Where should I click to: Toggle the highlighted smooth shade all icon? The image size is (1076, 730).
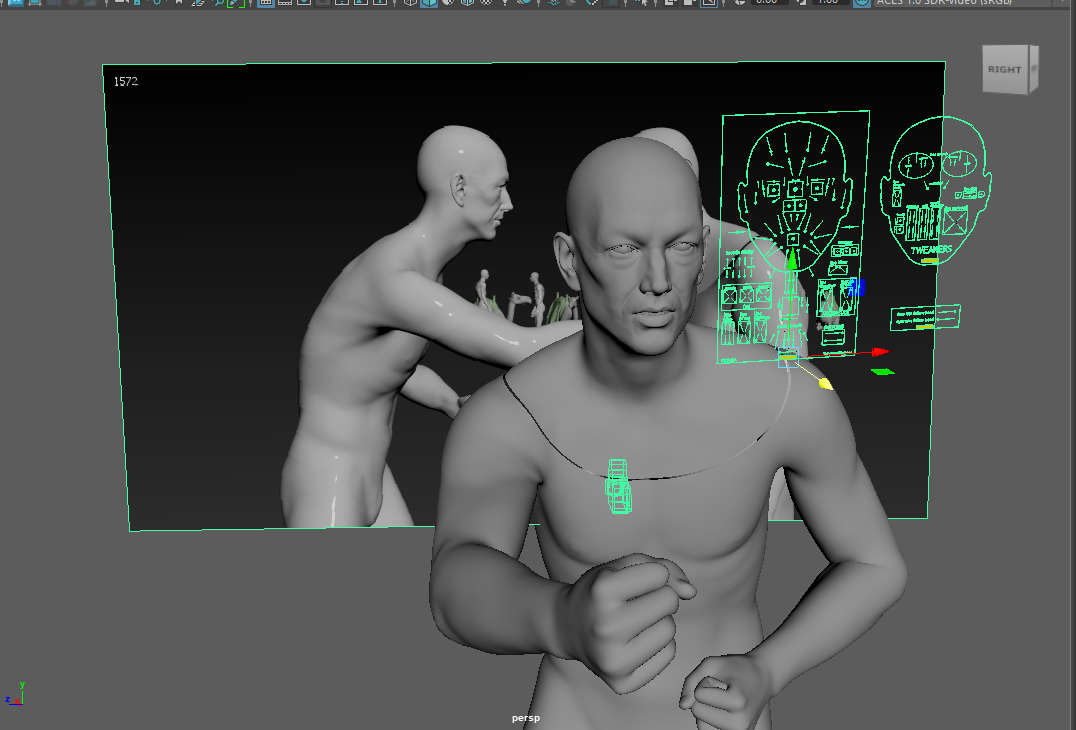428,2
